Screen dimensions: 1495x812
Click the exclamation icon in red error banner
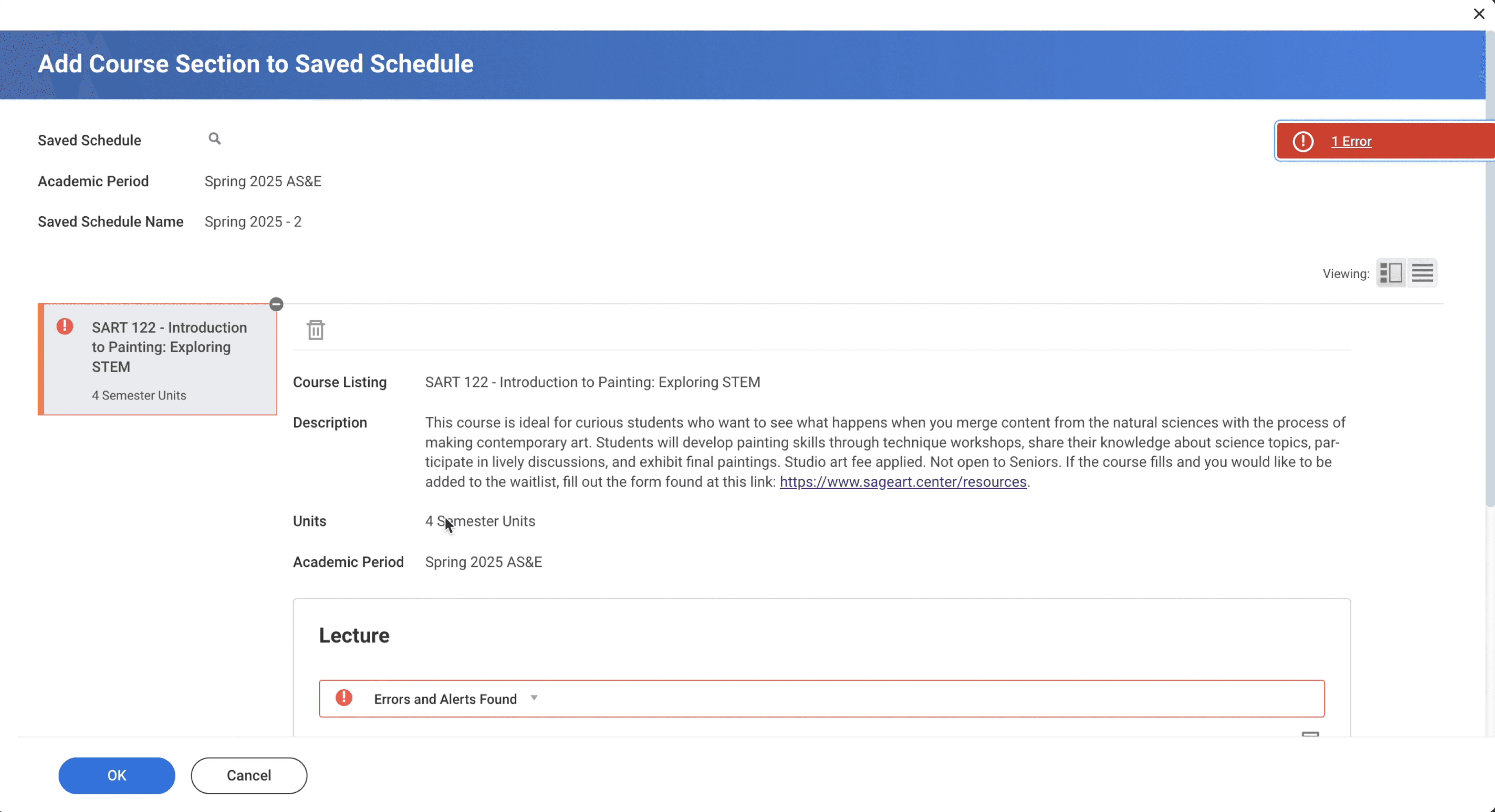1303,141
